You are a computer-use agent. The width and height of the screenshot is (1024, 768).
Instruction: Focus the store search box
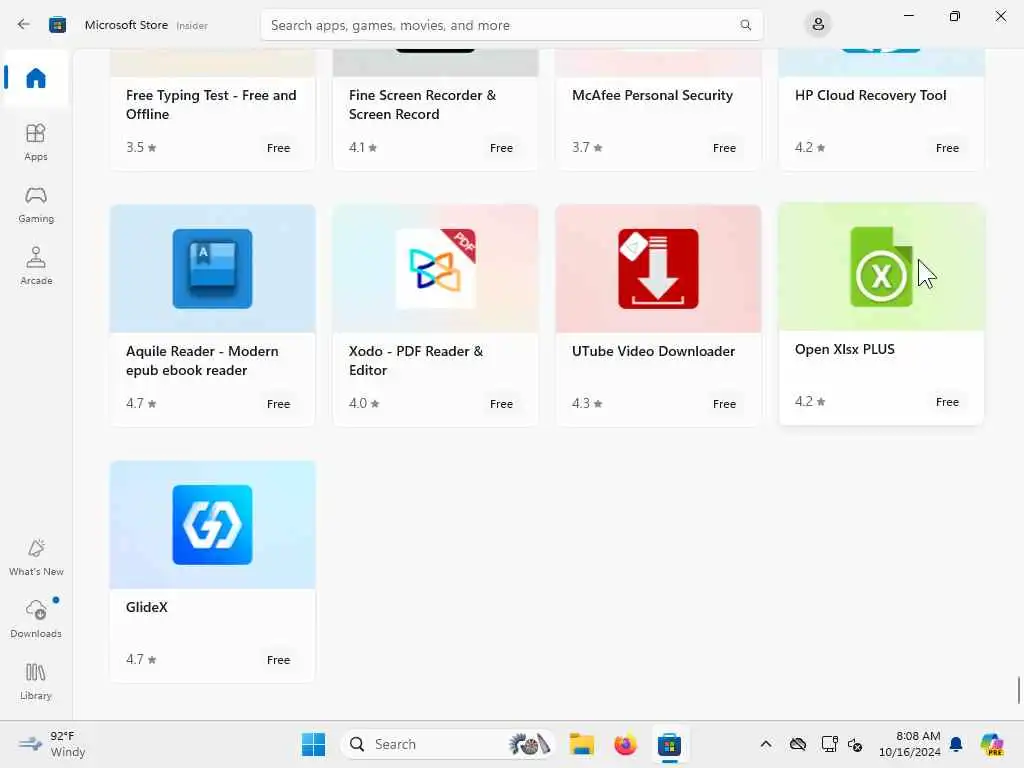point(511,25)
